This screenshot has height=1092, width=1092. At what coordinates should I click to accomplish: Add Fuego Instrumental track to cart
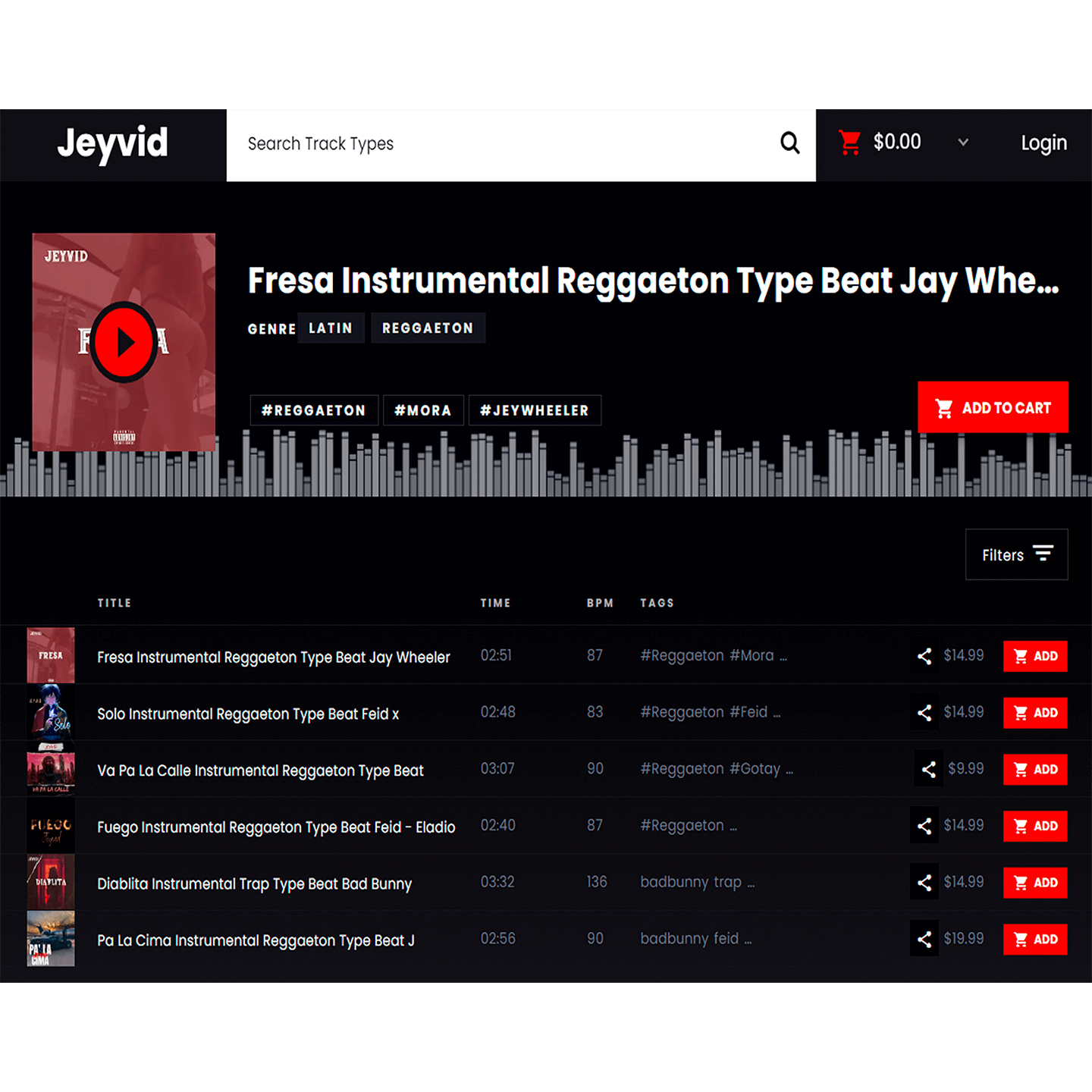pyautogui.click(x=1035, y=826)
